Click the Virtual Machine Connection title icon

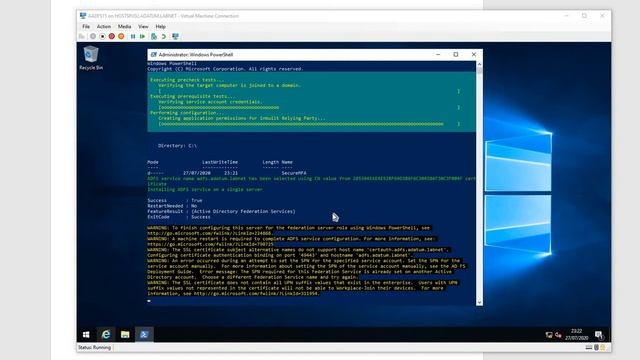point(83,16)
